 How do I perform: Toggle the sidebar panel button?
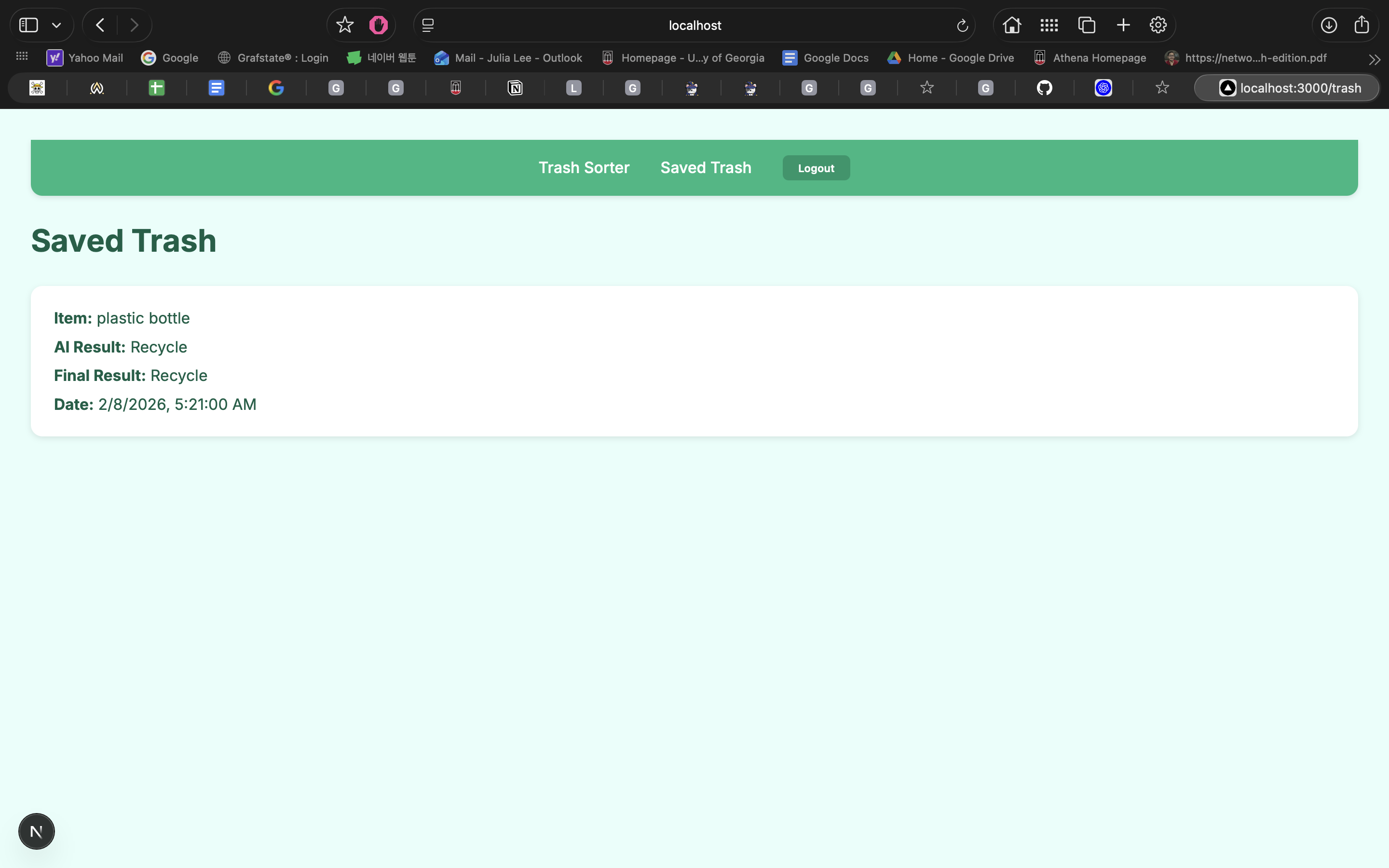point(29,25)
